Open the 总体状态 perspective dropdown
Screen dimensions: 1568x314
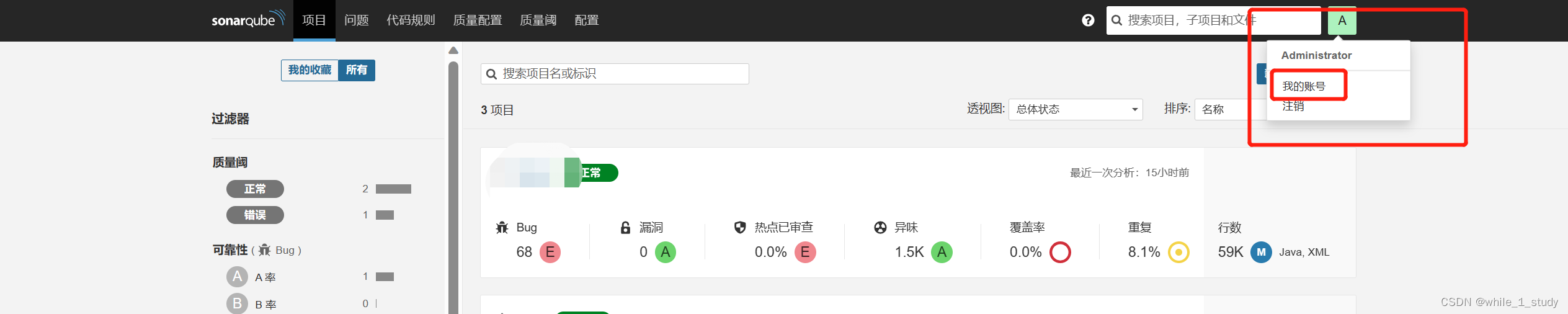(x=1076, y=109)
